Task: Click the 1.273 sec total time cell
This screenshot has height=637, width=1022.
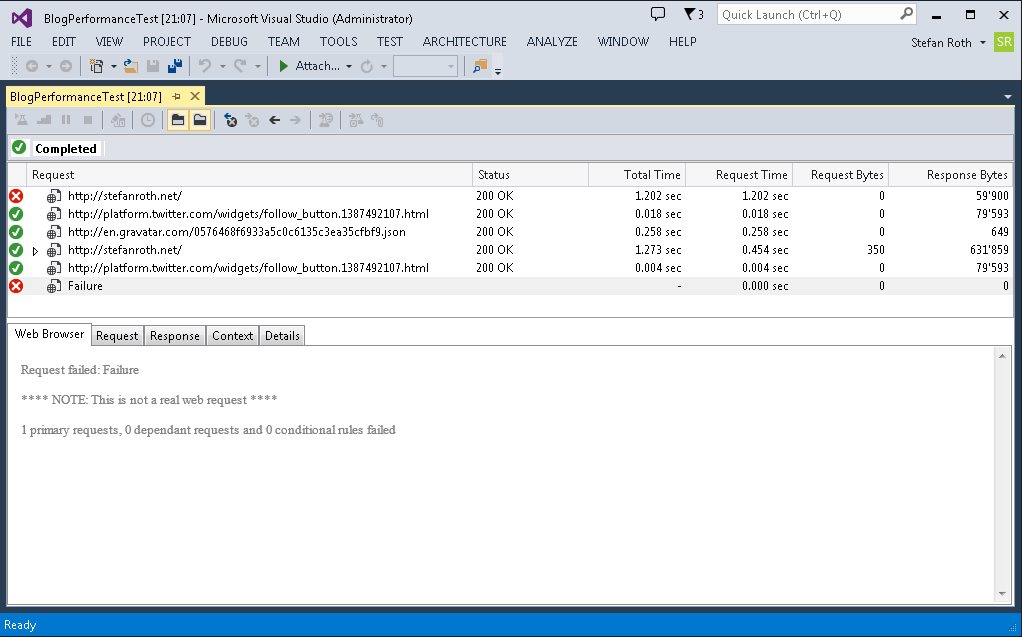Action: (x=658, y=250)
